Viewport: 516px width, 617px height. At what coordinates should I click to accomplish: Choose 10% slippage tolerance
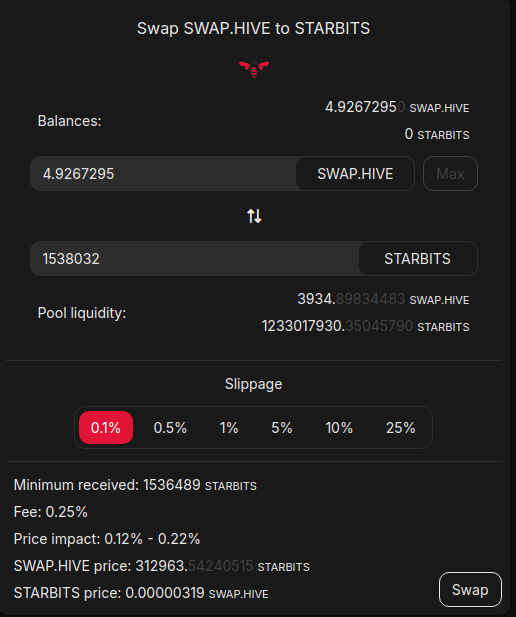point(339,428)
